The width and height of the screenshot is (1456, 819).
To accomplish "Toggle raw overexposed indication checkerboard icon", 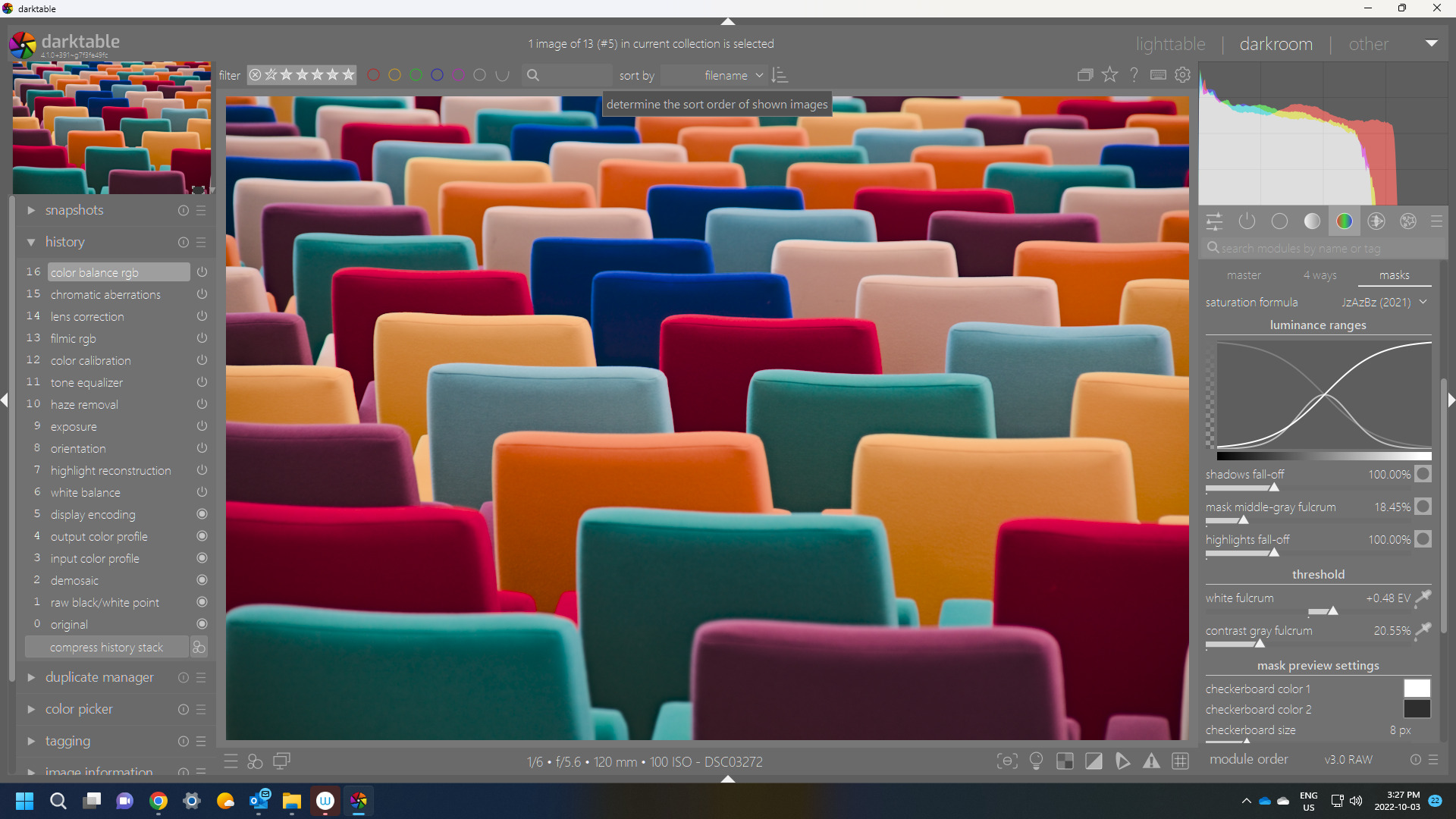I will (1065, 761).
